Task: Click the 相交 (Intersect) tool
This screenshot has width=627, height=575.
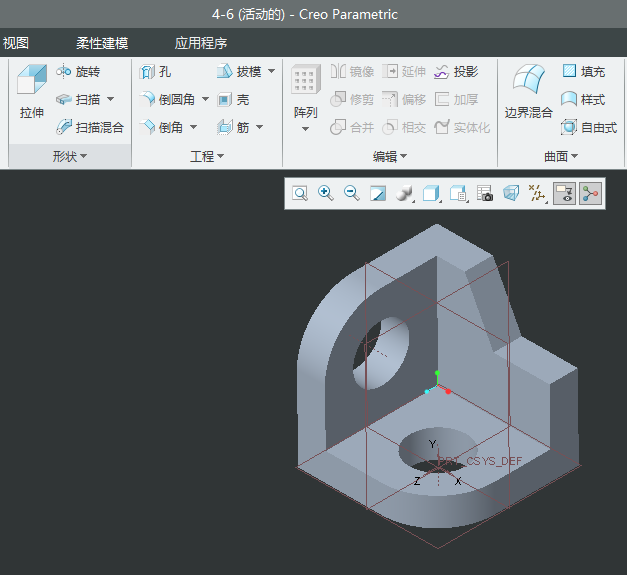Action: point(404,127)
